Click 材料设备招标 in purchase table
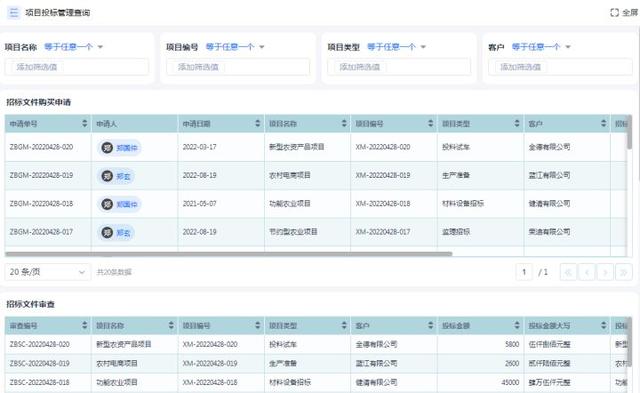 [463, 203]
